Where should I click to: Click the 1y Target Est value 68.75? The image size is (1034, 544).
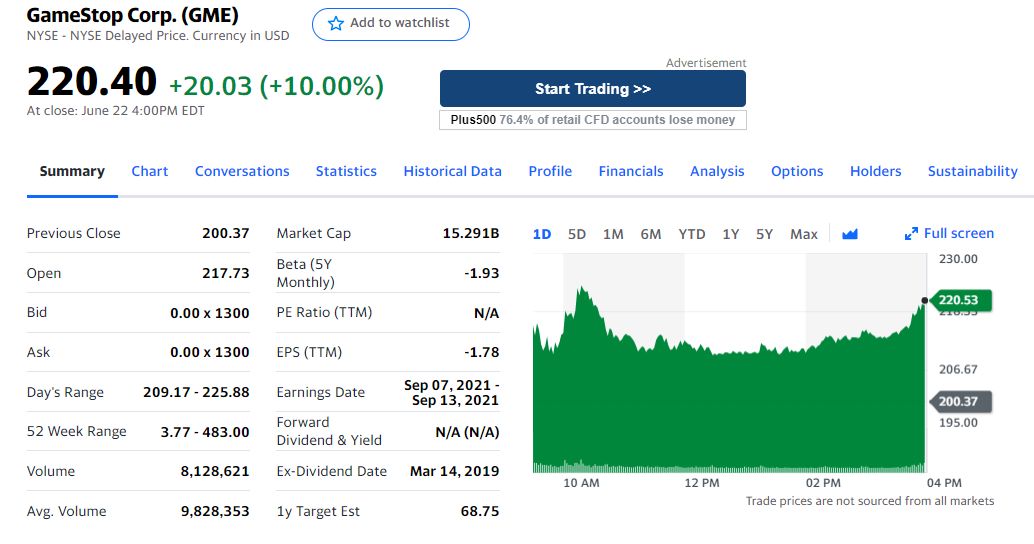480,511
